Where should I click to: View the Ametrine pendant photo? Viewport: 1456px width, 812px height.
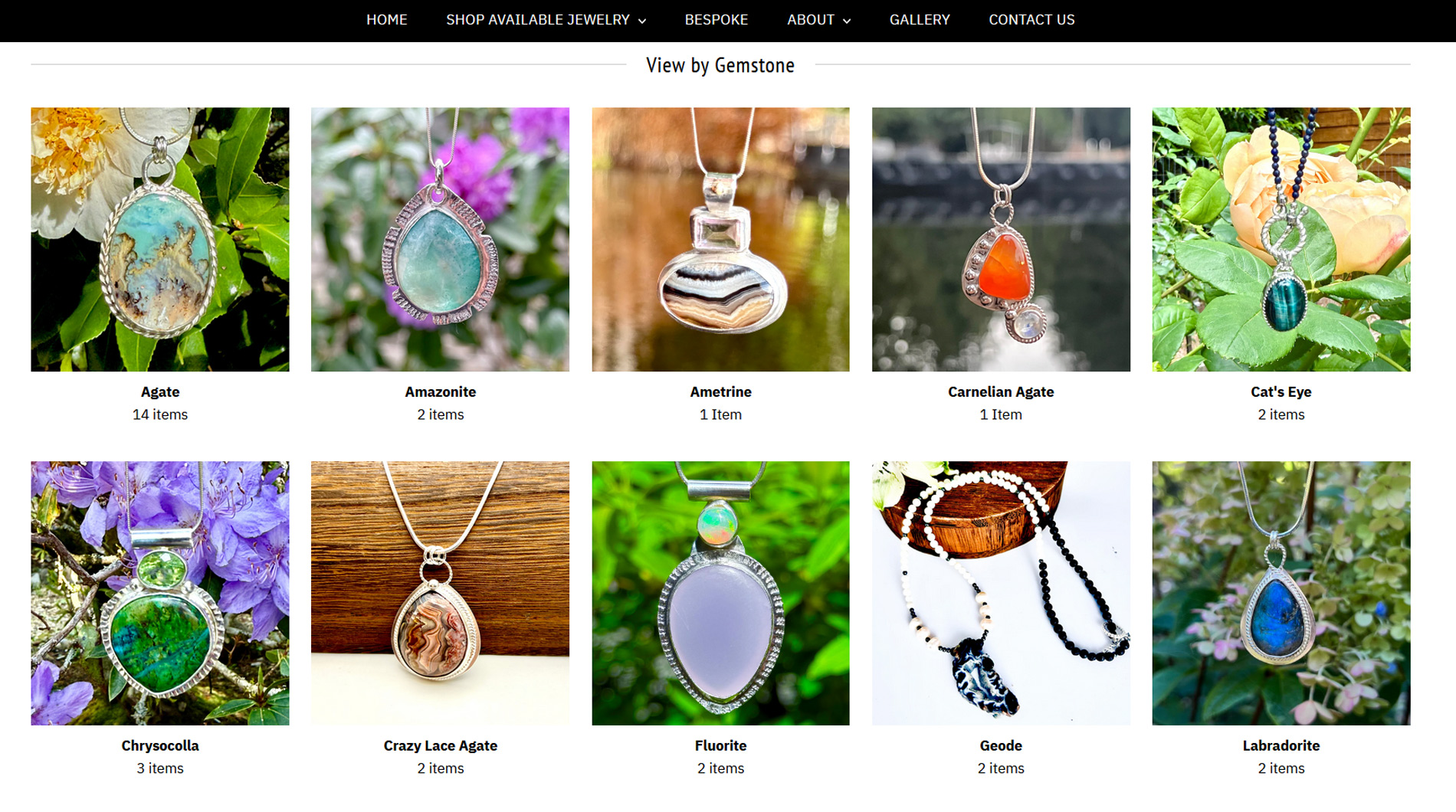coord(720,239)
